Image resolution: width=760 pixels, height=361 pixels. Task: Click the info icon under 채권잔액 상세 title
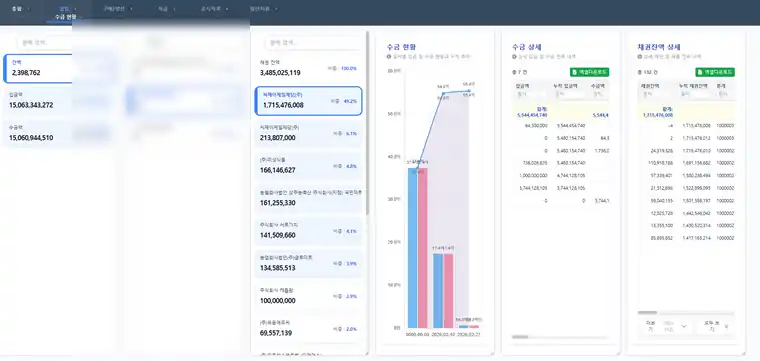click(640, 57)
